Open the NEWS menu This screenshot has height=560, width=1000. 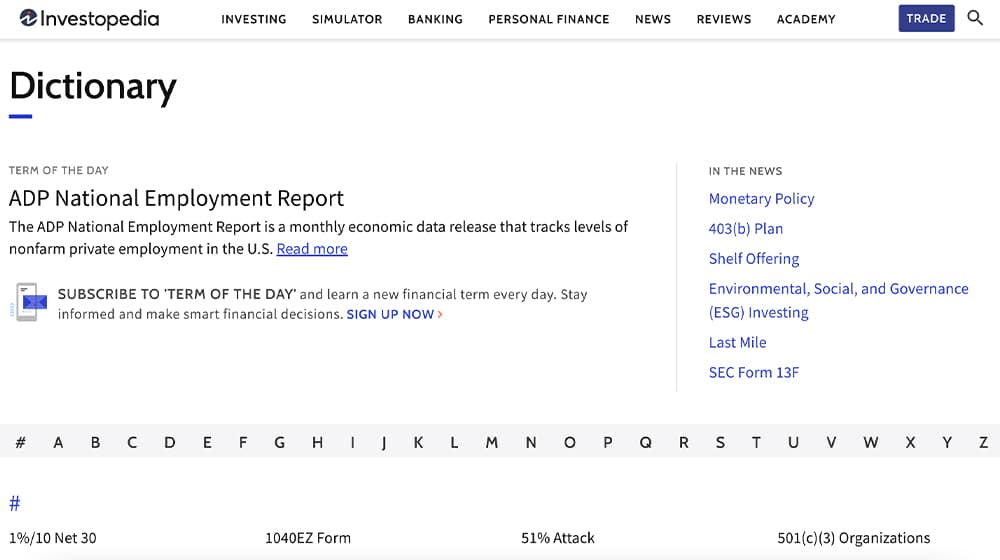652,19
